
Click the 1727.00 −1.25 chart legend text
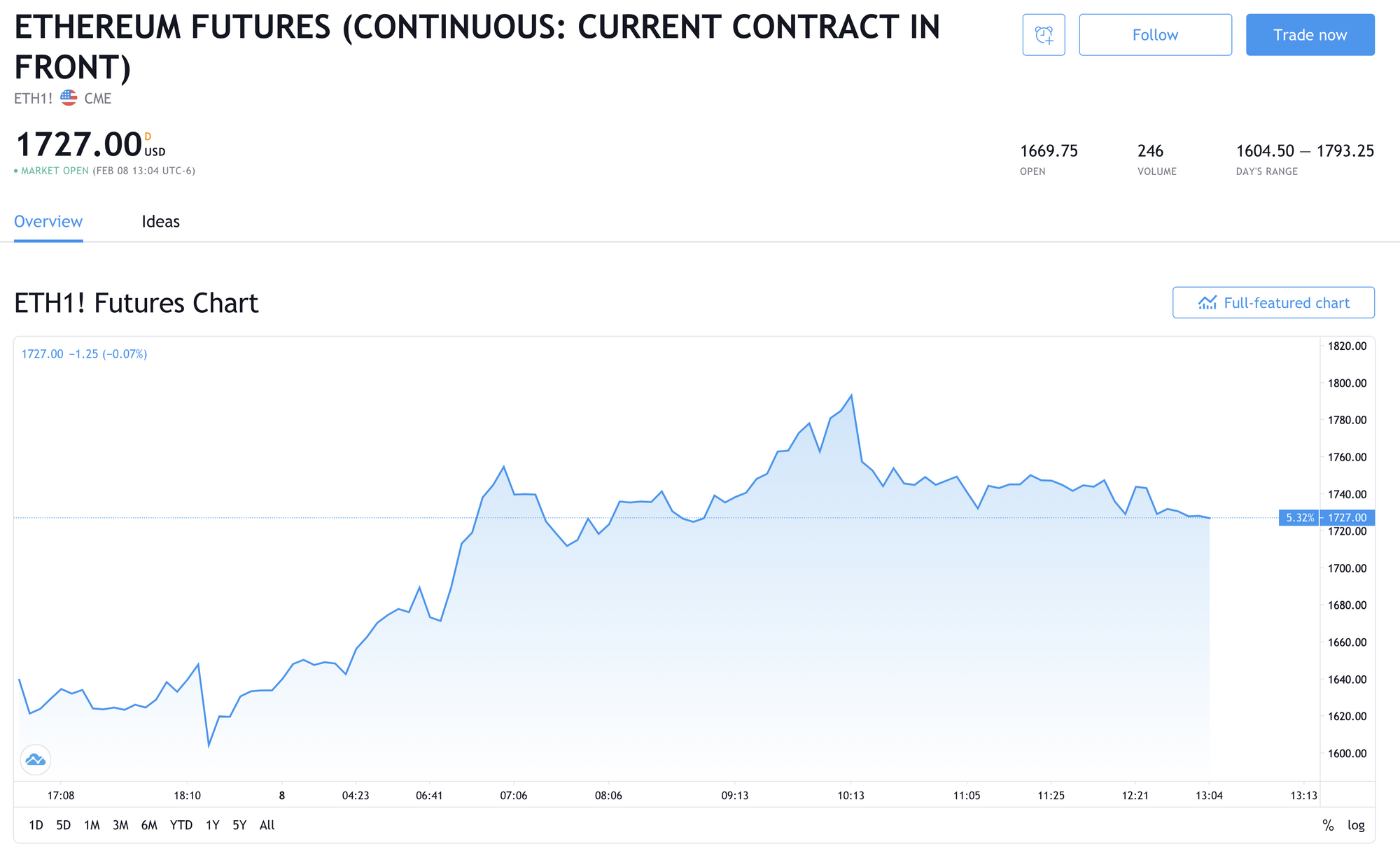tap(84, 354)
